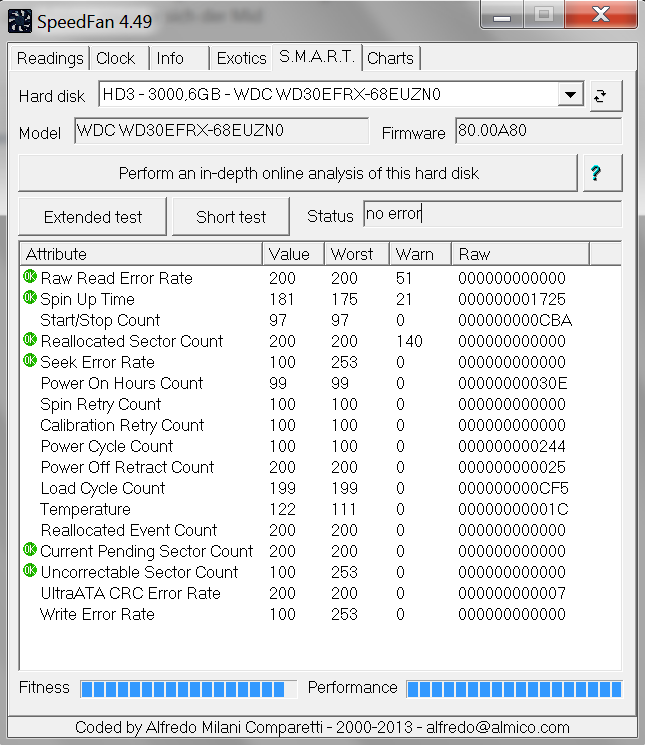Switch to the Clock tab

119,58
